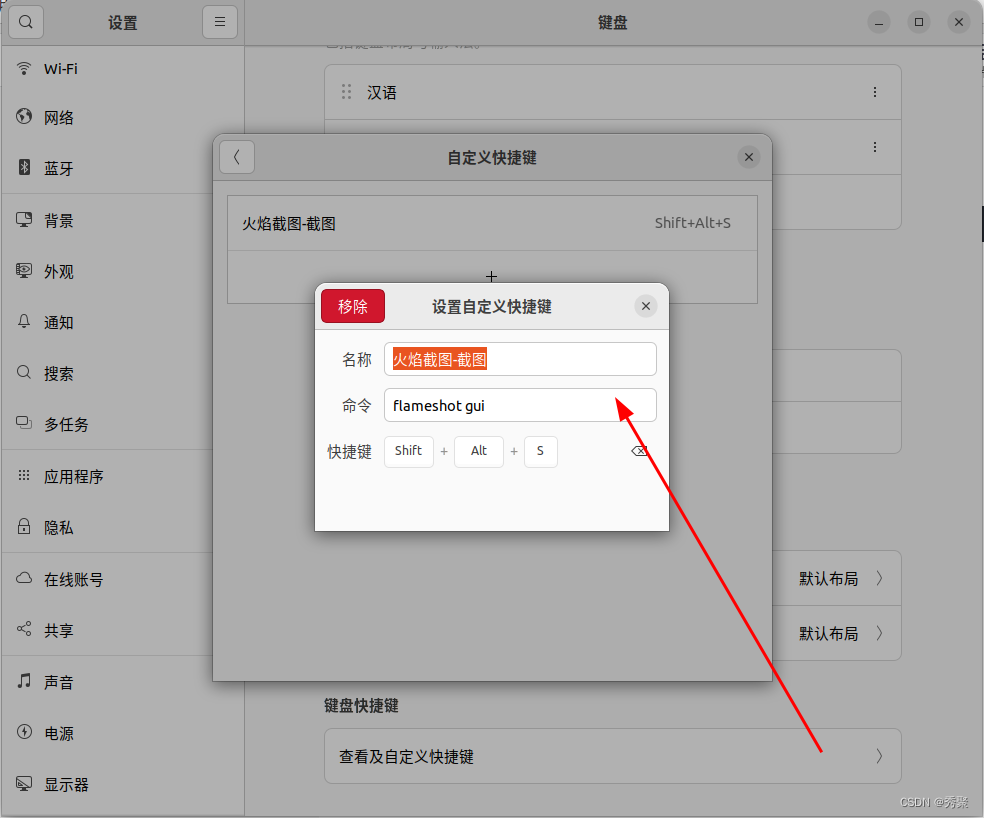
Task: Click the display icon beside 显示器
Action: [24, 783]
